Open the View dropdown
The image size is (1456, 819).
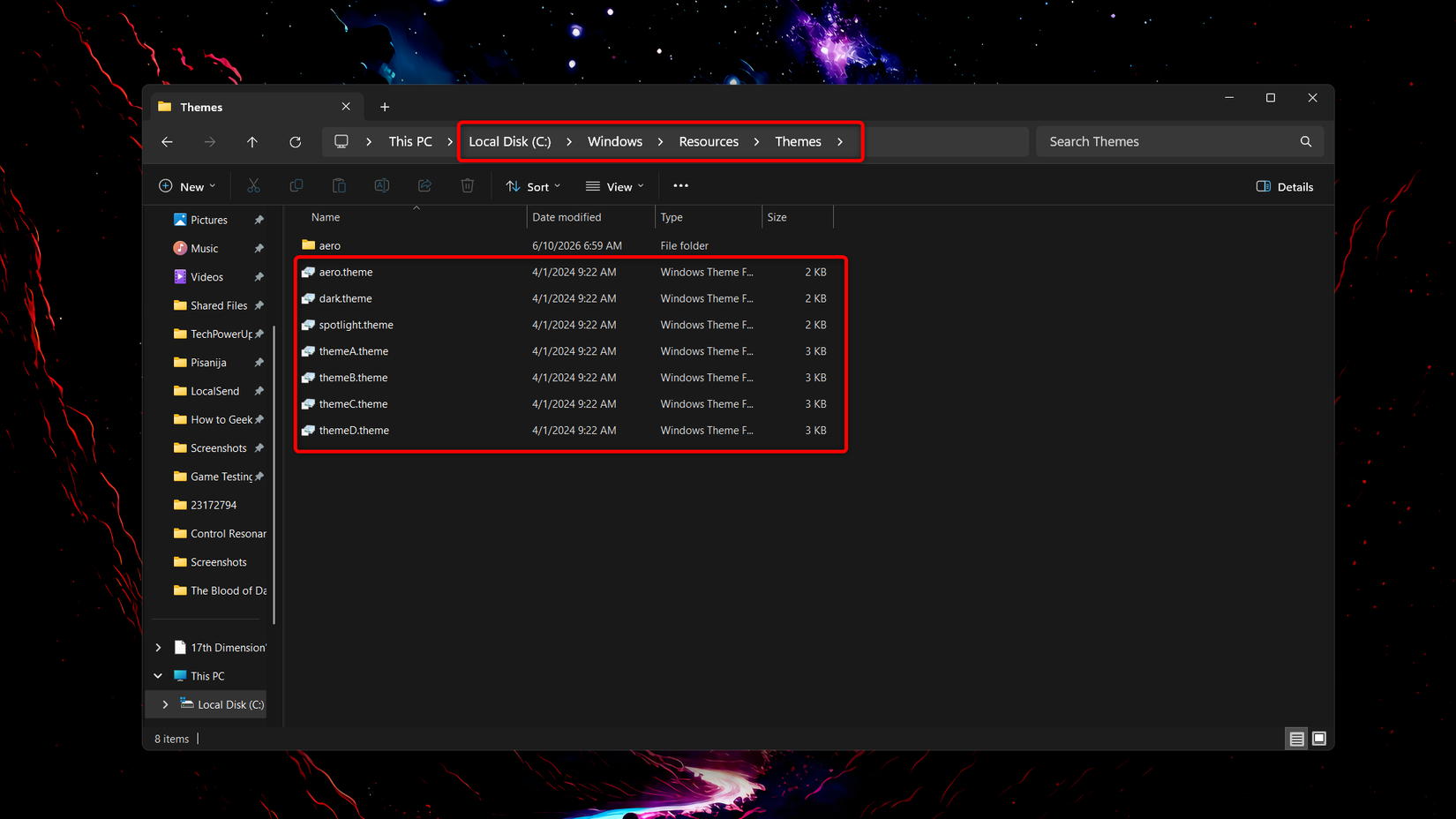[615, 186]
